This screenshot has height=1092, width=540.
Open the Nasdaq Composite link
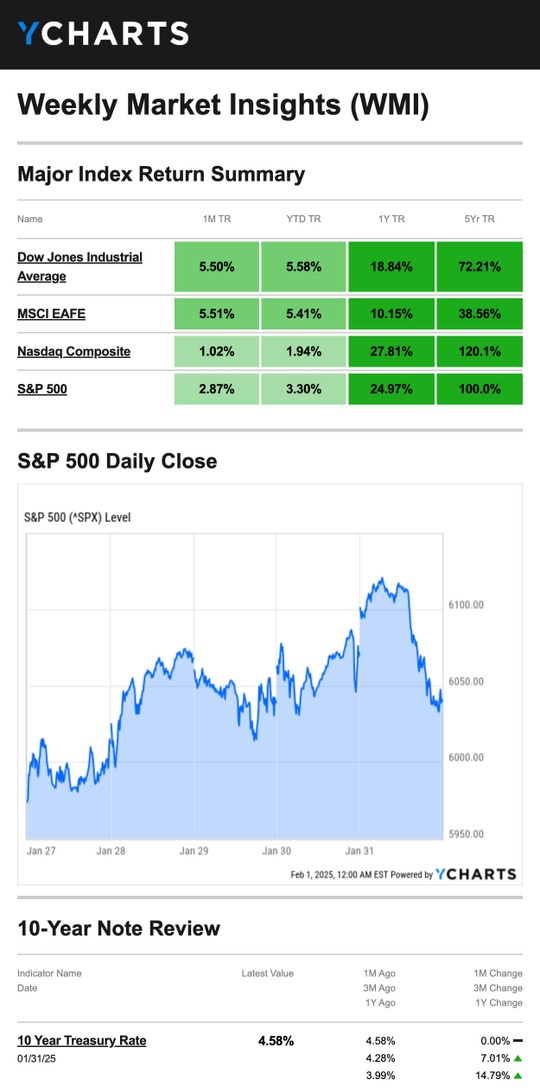pos(74,351)
